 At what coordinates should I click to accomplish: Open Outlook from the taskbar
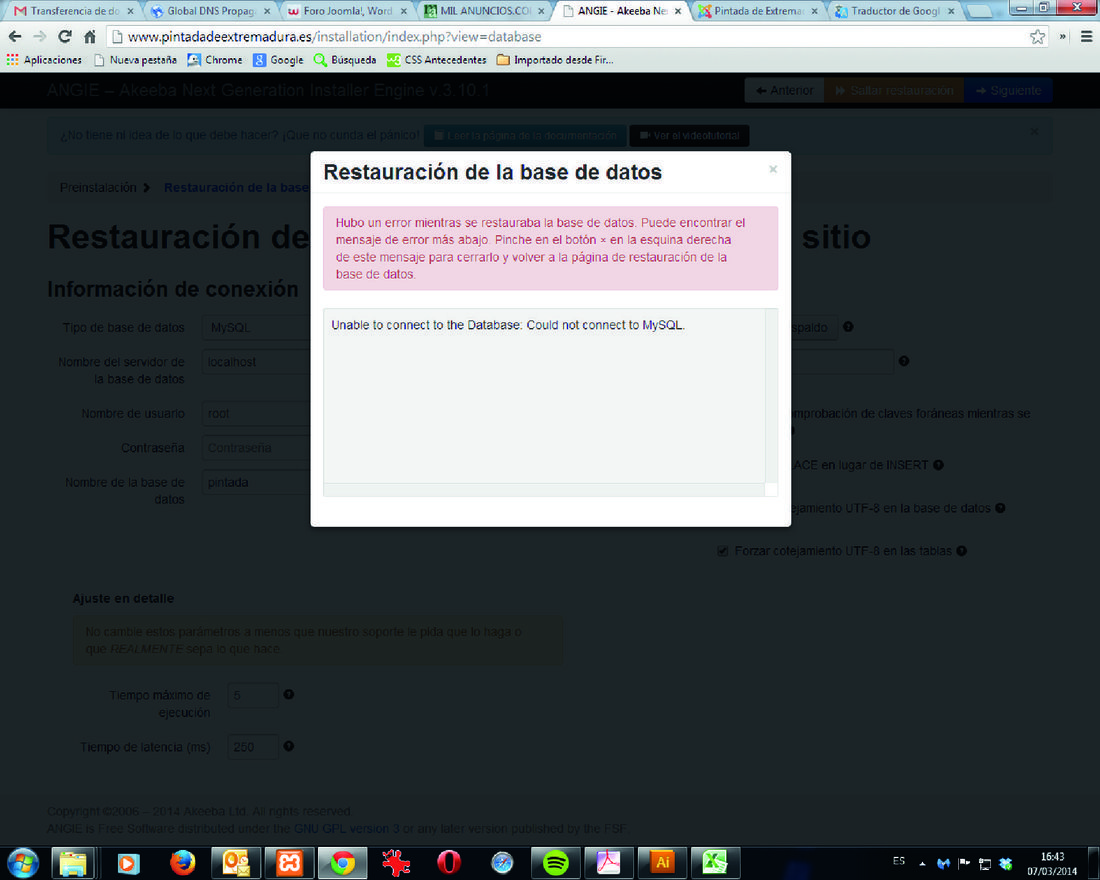pos(236,863)
